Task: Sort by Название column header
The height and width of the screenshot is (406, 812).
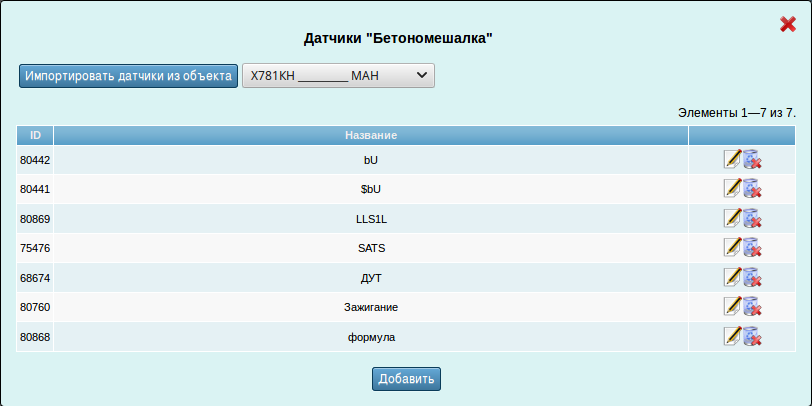Action: click(x=371, y=135)
